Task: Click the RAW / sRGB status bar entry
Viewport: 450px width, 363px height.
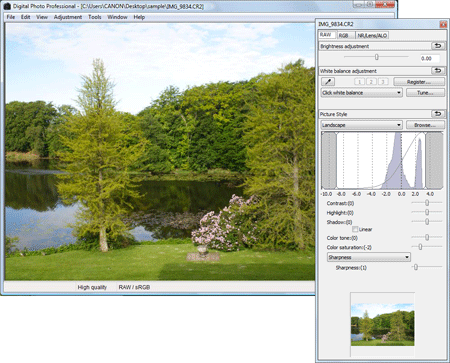Action: coord(134,287)
